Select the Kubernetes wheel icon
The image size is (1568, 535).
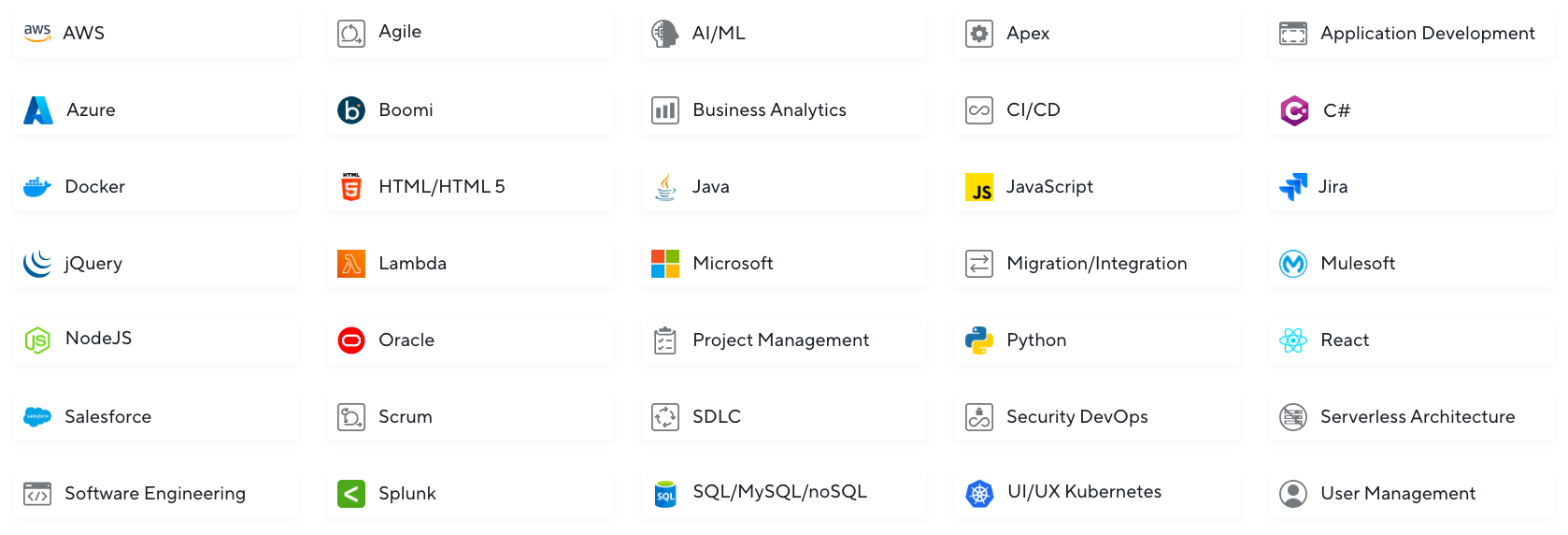(979, 494)
